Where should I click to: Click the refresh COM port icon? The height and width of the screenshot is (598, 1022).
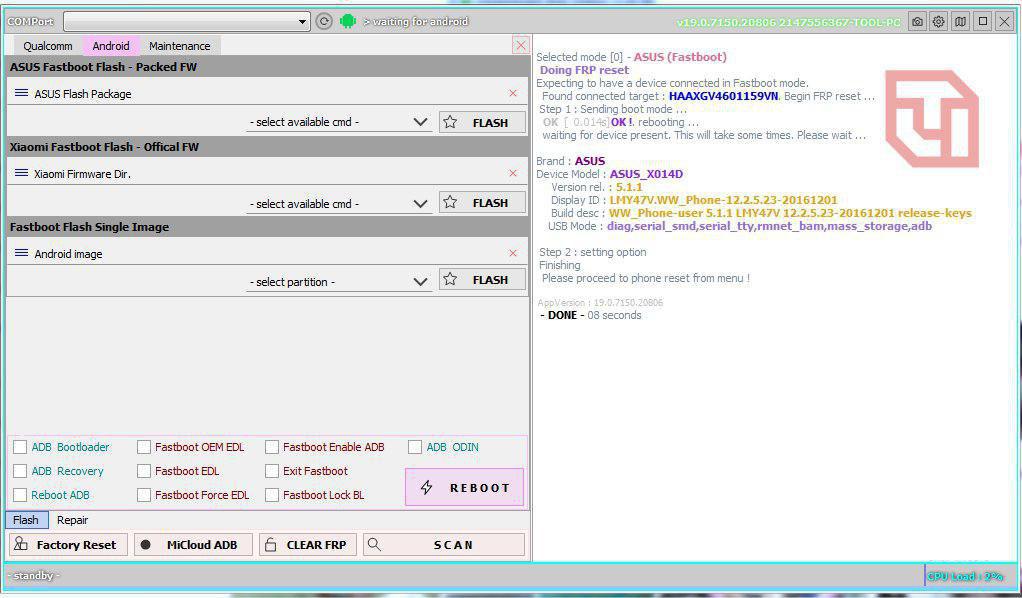pyautogui.click(x=324, y=22)
